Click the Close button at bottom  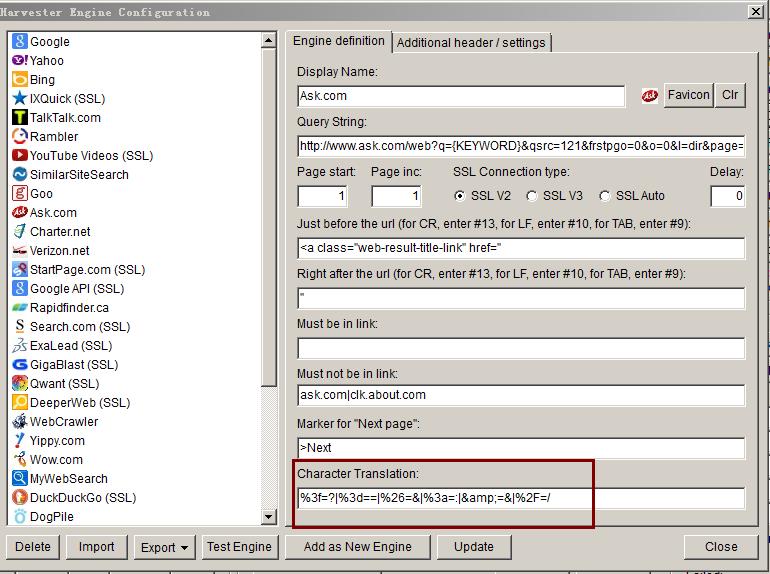click(721, 547)
